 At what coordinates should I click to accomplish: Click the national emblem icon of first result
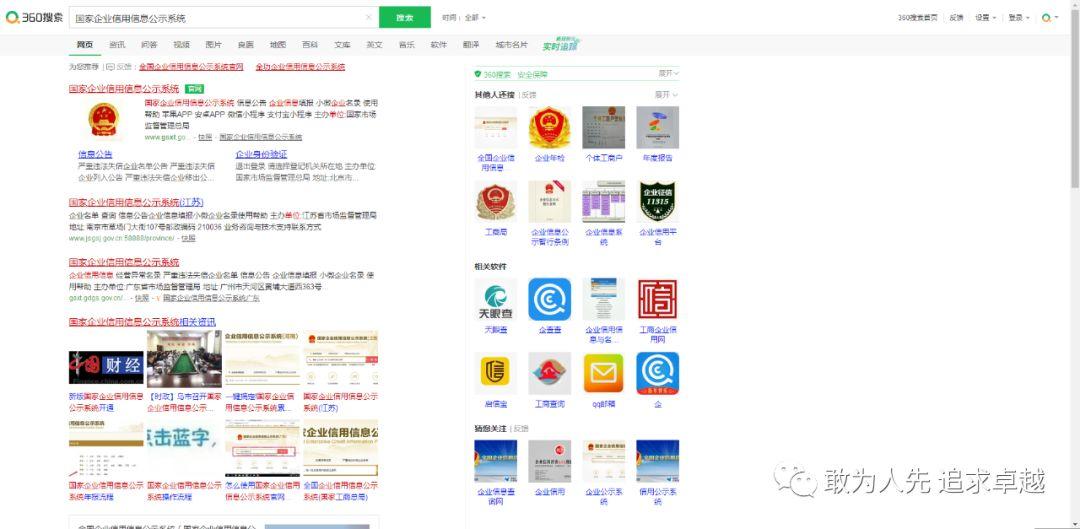[x=104, y=119]
